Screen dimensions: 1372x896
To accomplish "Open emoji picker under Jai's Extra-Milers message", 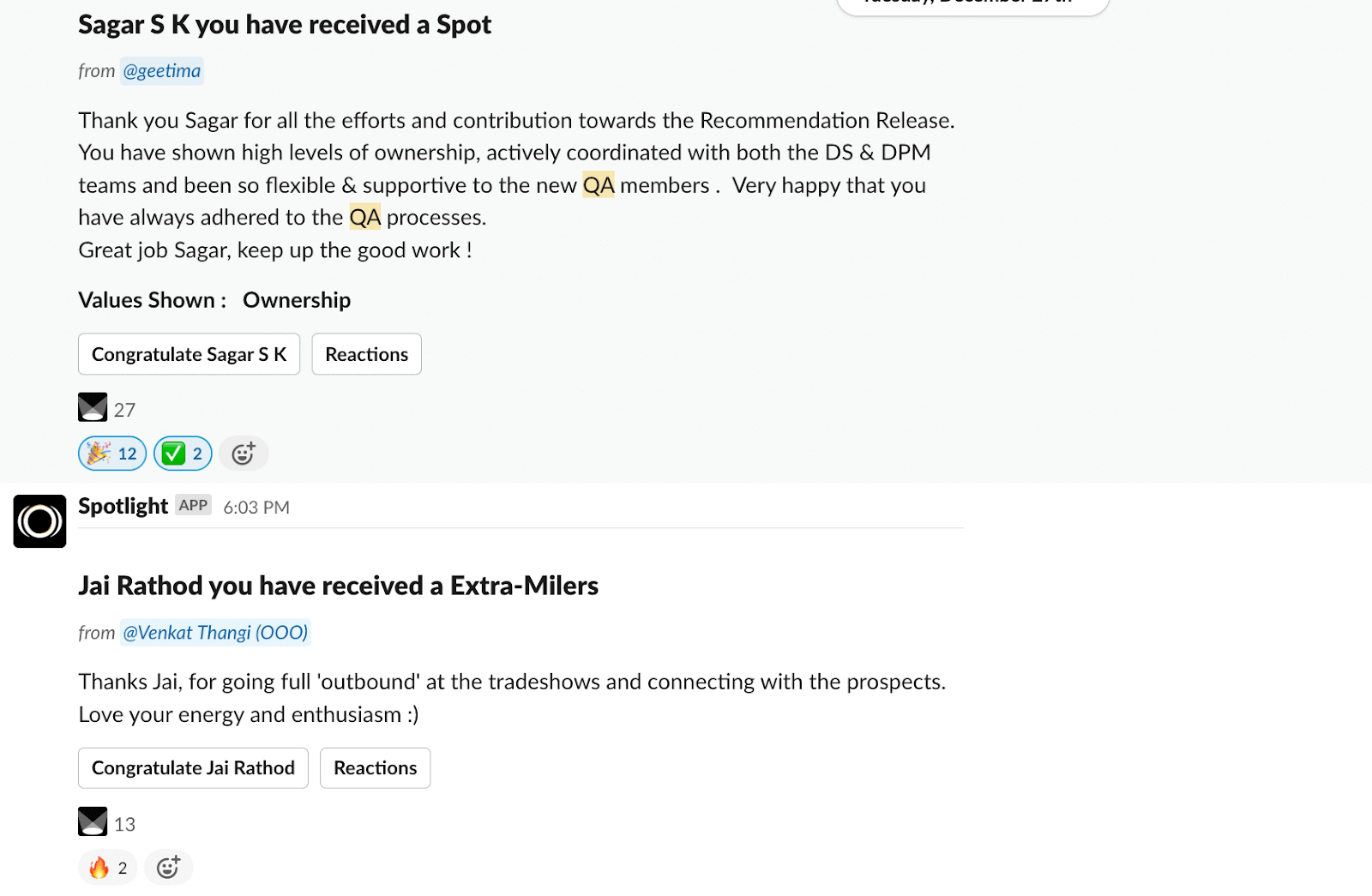I will click(168, 867).
